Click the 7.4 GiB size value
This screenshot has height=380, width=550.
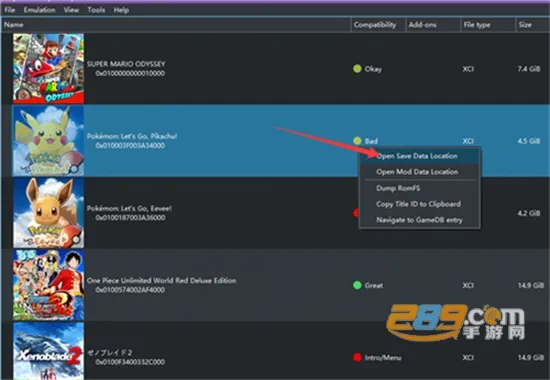pos(529,69)
